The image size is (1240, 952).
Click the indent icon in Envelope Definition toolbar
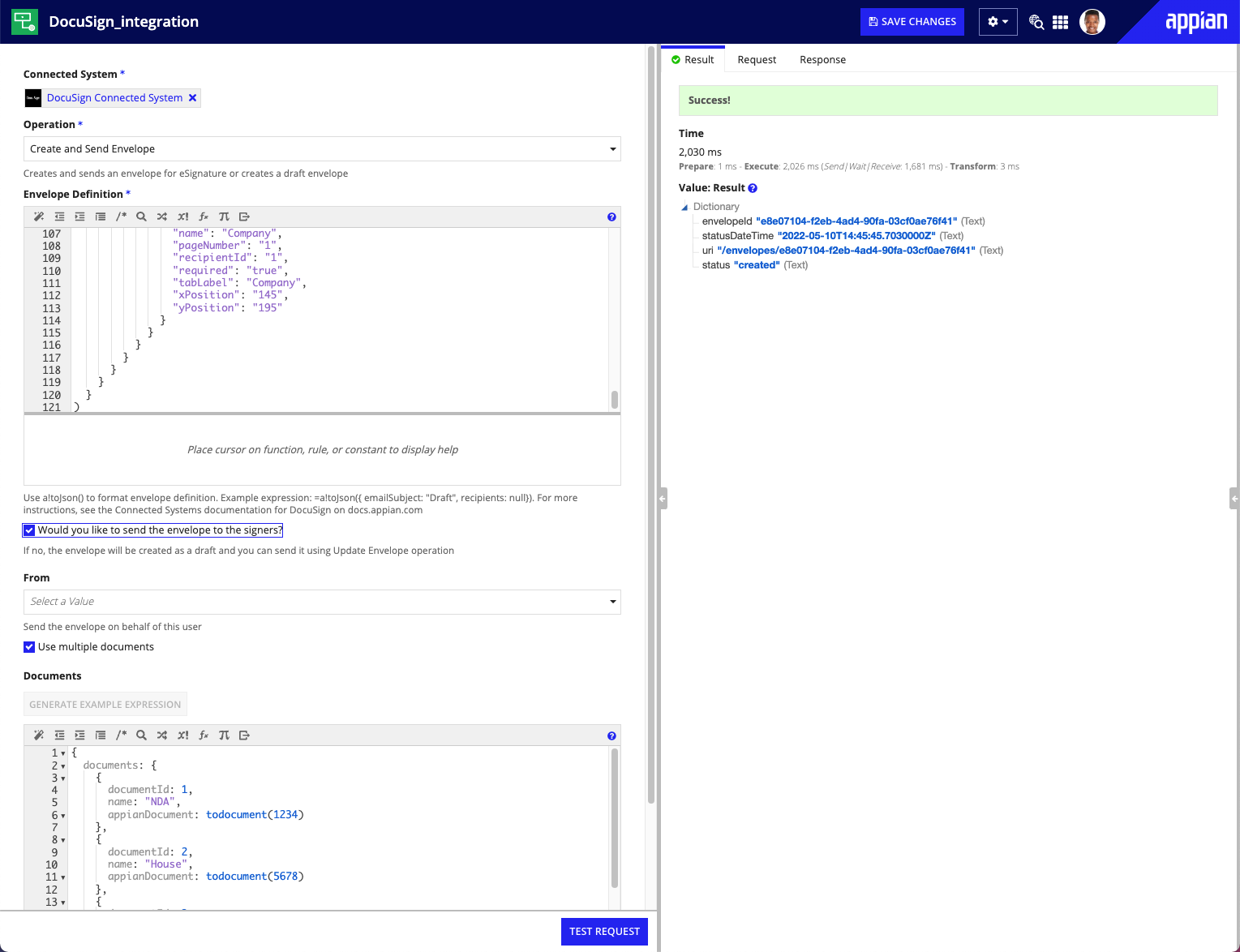click(x=79, y=217)
